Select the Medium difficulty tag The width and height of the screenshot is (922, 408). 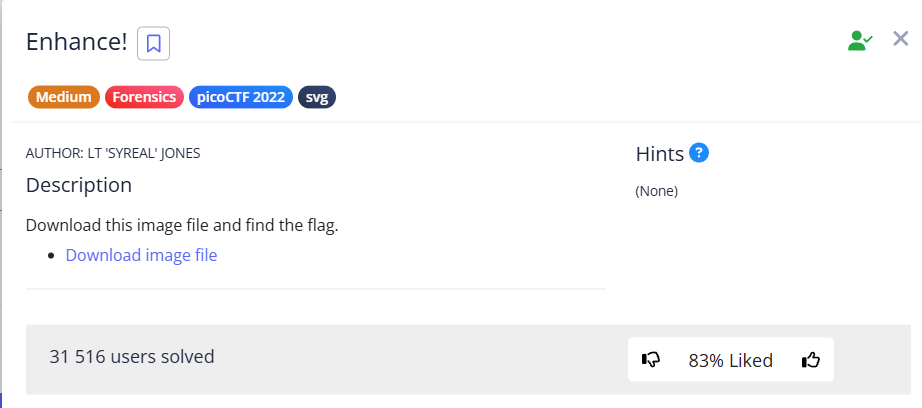pyautogui.click(x=64, y=97)
